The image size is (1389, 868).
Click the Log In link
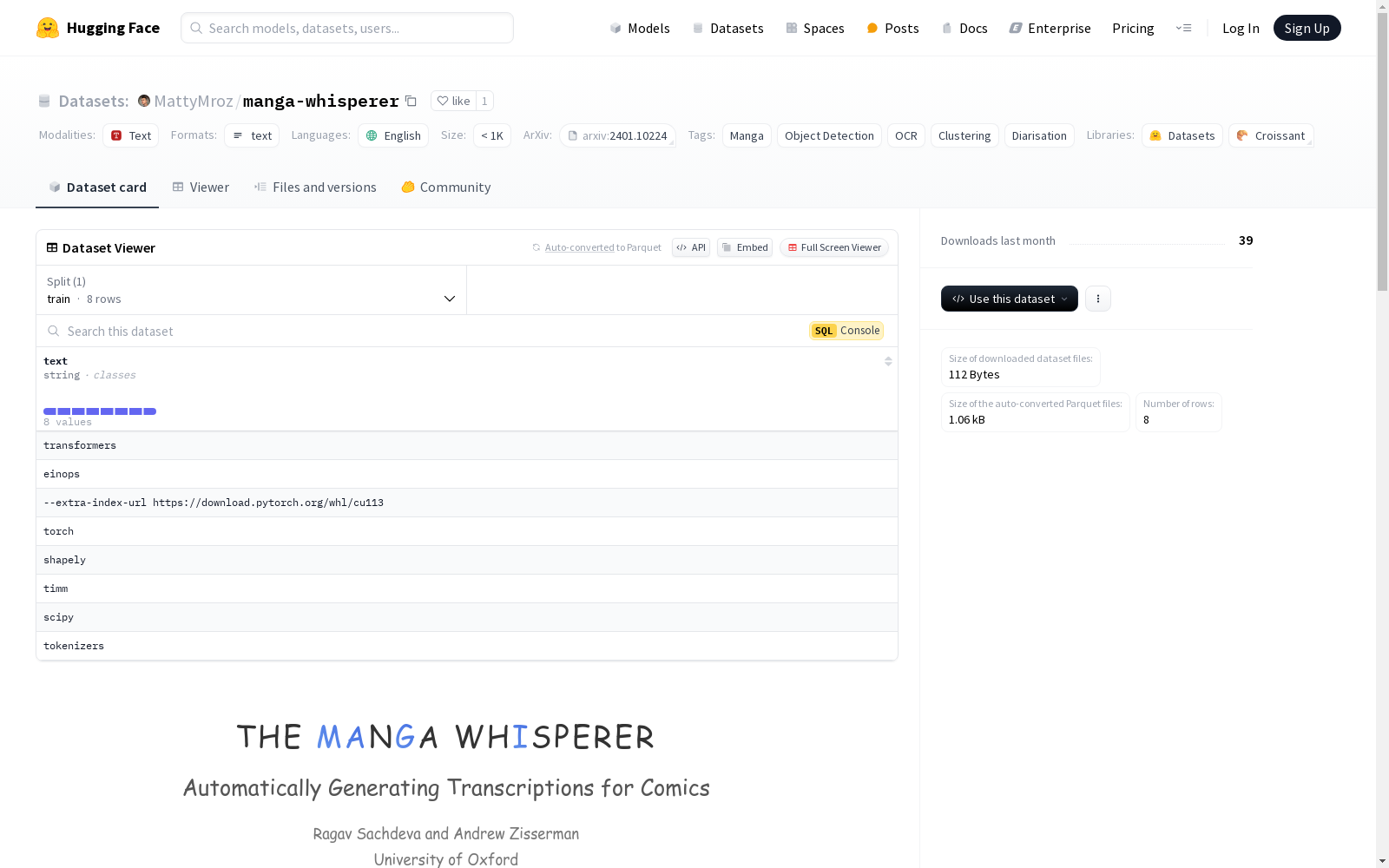1241,28
